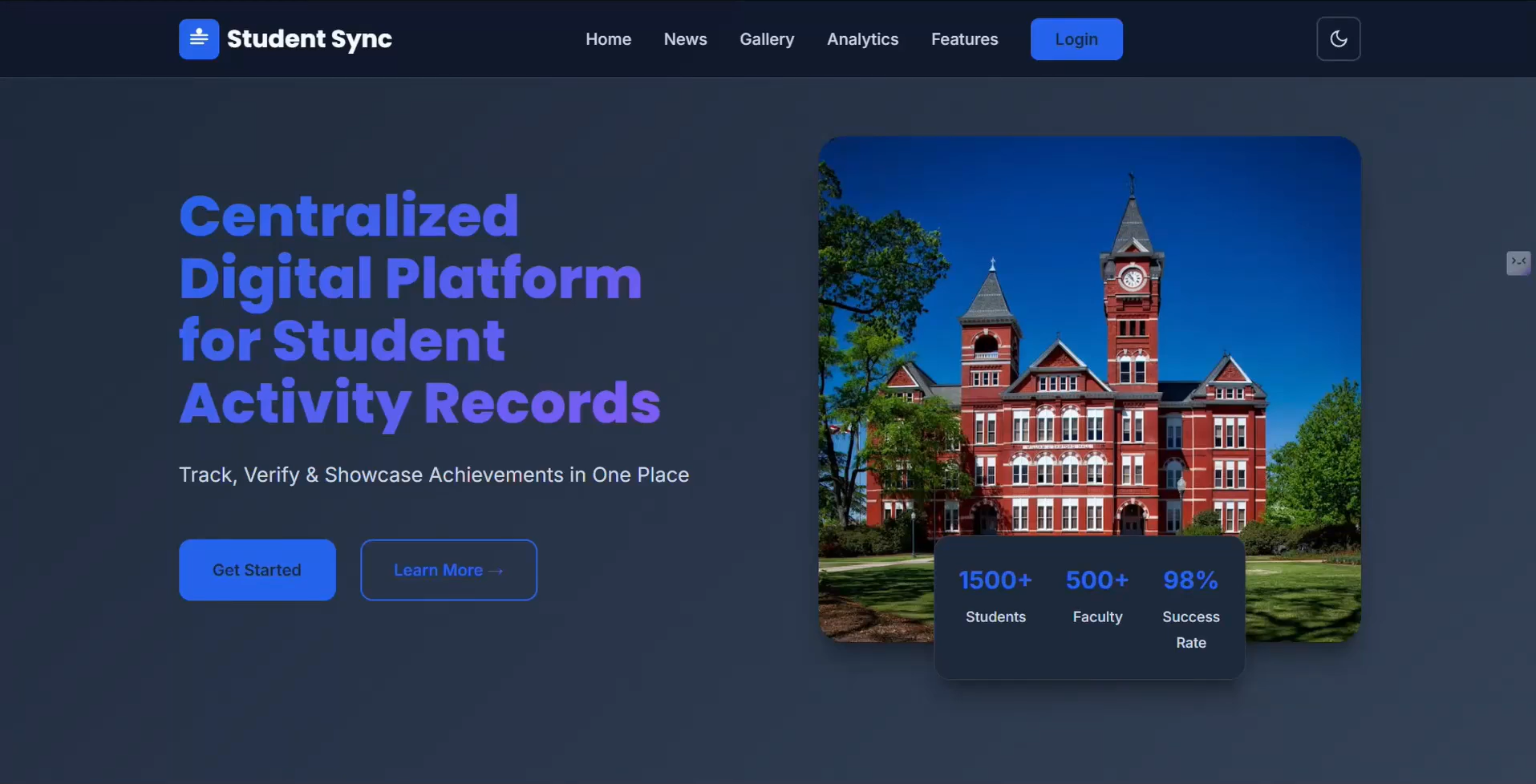This screenshot has height=784, width=1536.
Task: Open the floating widget on the right edge
Action: click(x=1518, y=262)
